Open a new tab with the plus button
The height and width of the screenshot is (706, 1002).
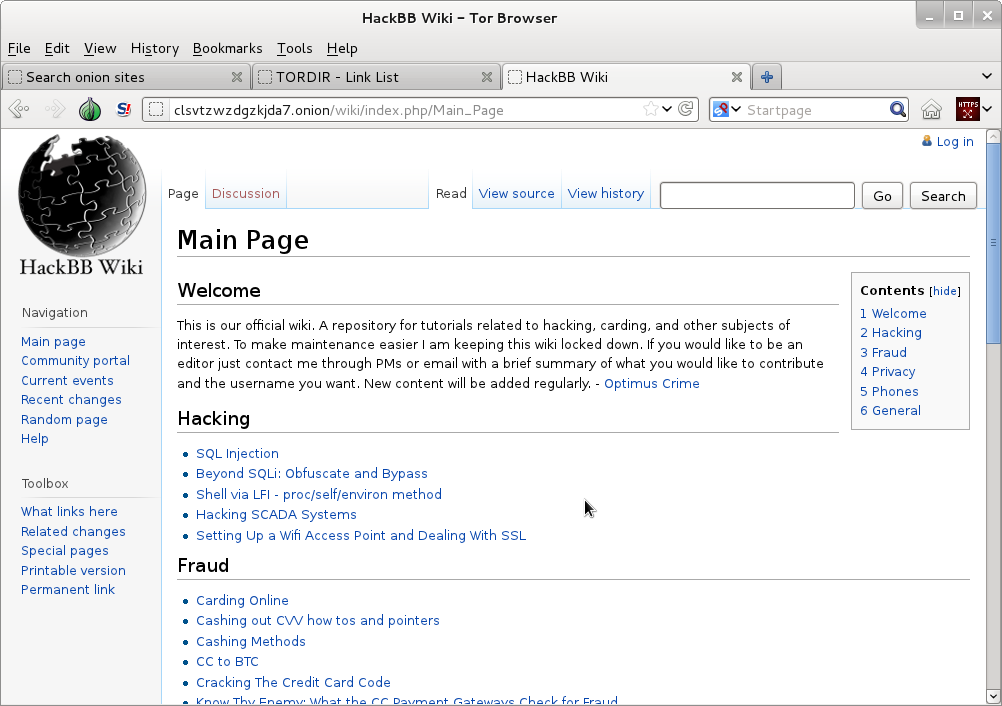click(x=766, y=76)
